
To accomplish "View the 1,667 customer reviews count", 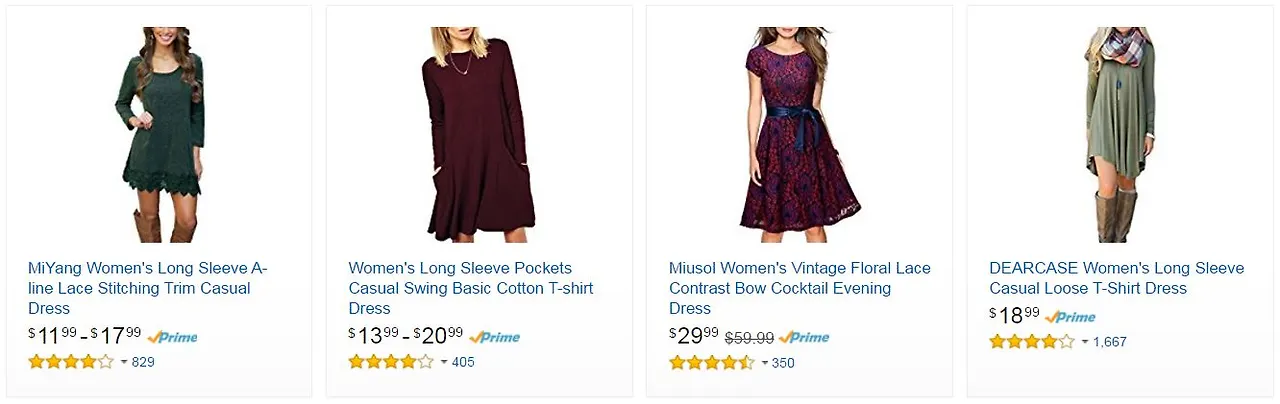I will [x=1110, y=342].
